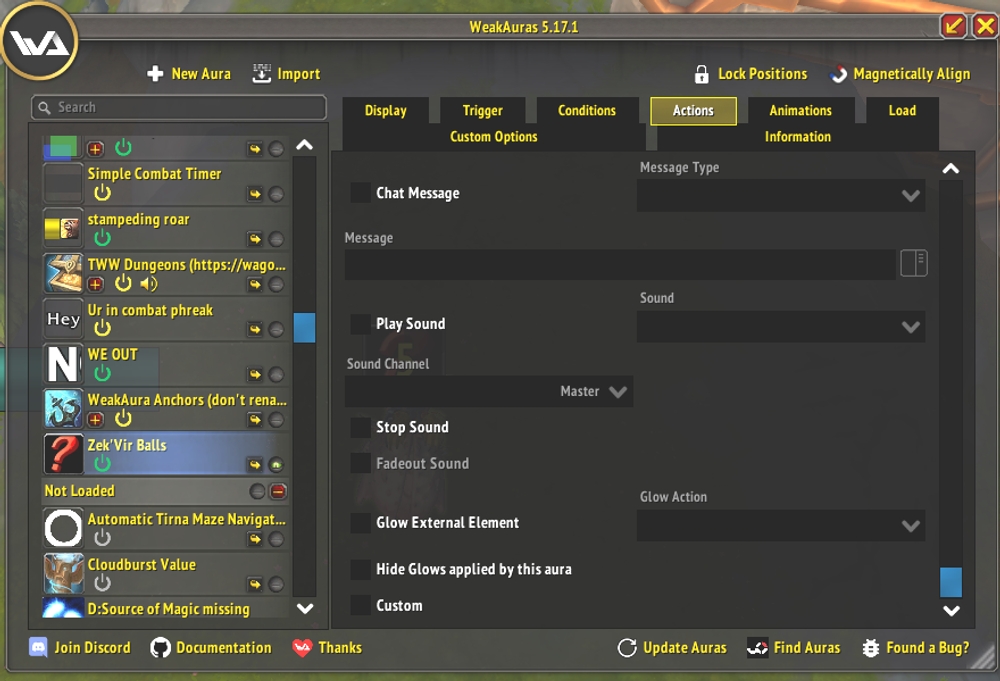Check Hide Glows applied by this aura
Image resolution: width=1000 pixels, height=681 pixels.
click(x=360, y=569)
